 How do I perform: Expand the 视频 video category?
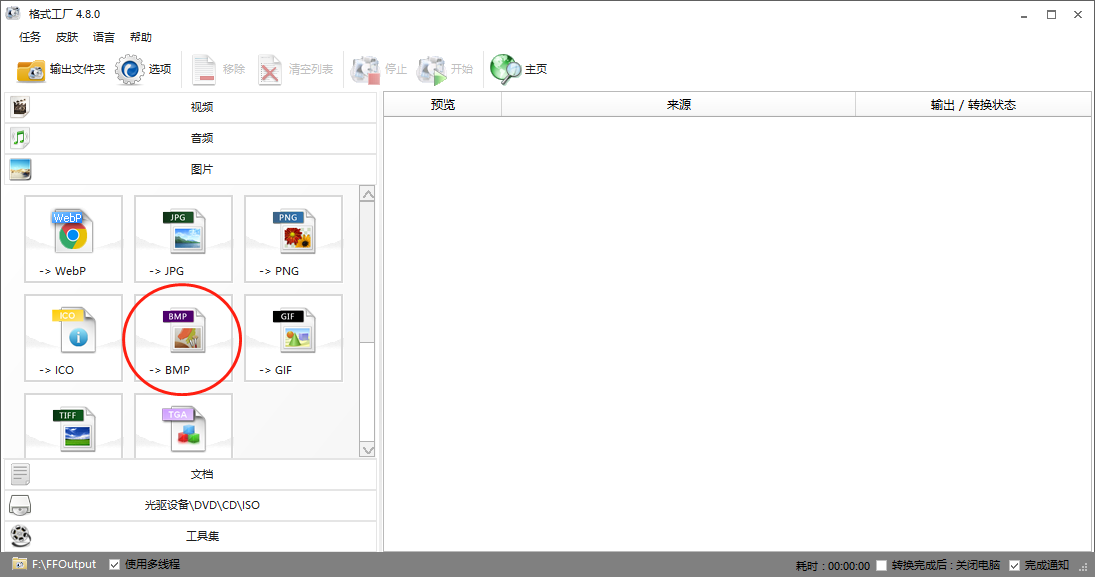pos(191,107)
